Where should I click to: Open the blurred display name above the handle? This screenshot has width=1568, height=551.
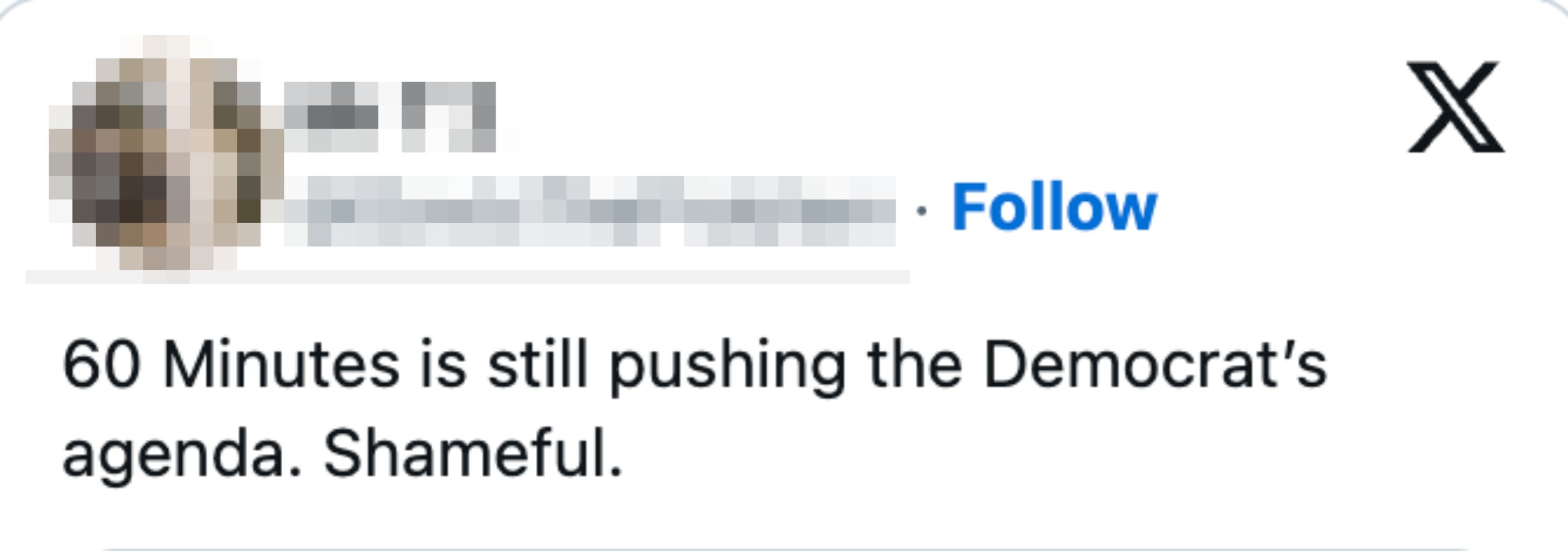click(389, 117)
